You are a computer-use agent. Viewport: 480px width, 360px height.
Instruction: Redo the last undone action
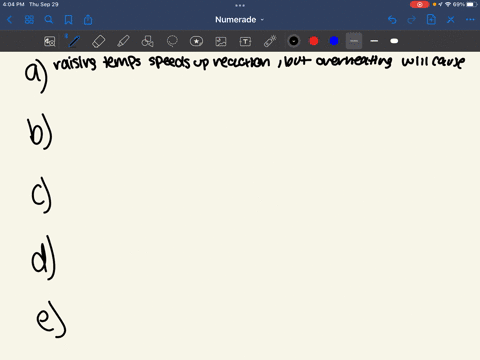412,20
